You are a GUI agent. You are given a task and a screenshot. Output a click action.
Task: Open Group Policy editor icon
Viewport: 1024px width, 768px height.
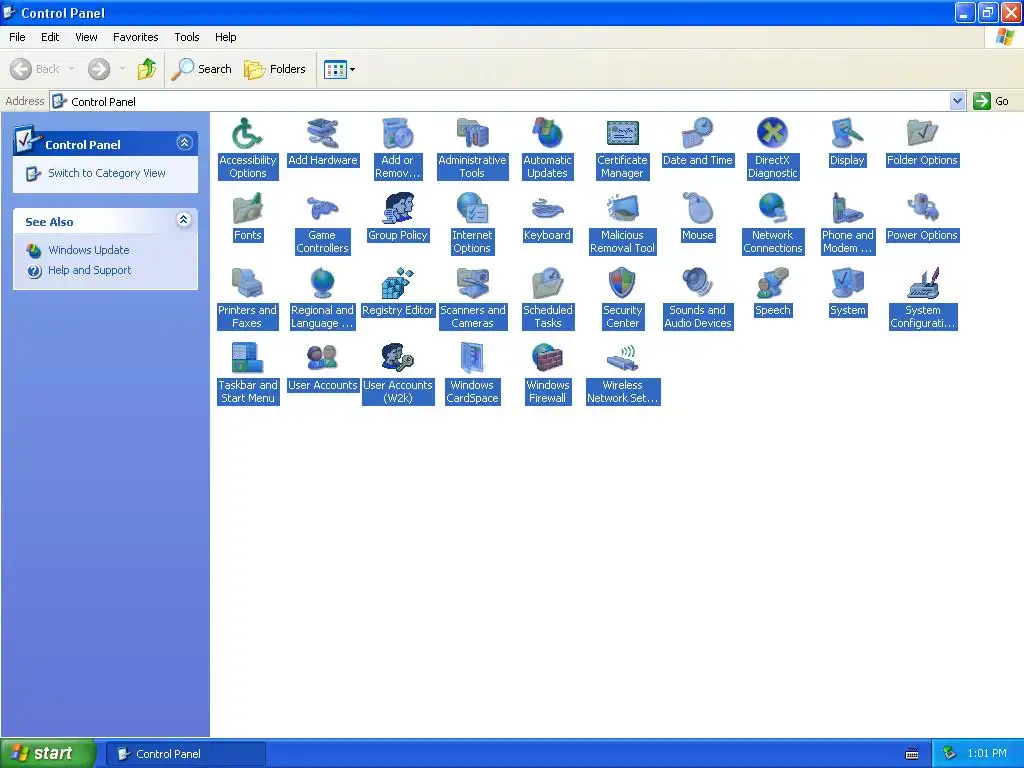click(x=398, y=209)
